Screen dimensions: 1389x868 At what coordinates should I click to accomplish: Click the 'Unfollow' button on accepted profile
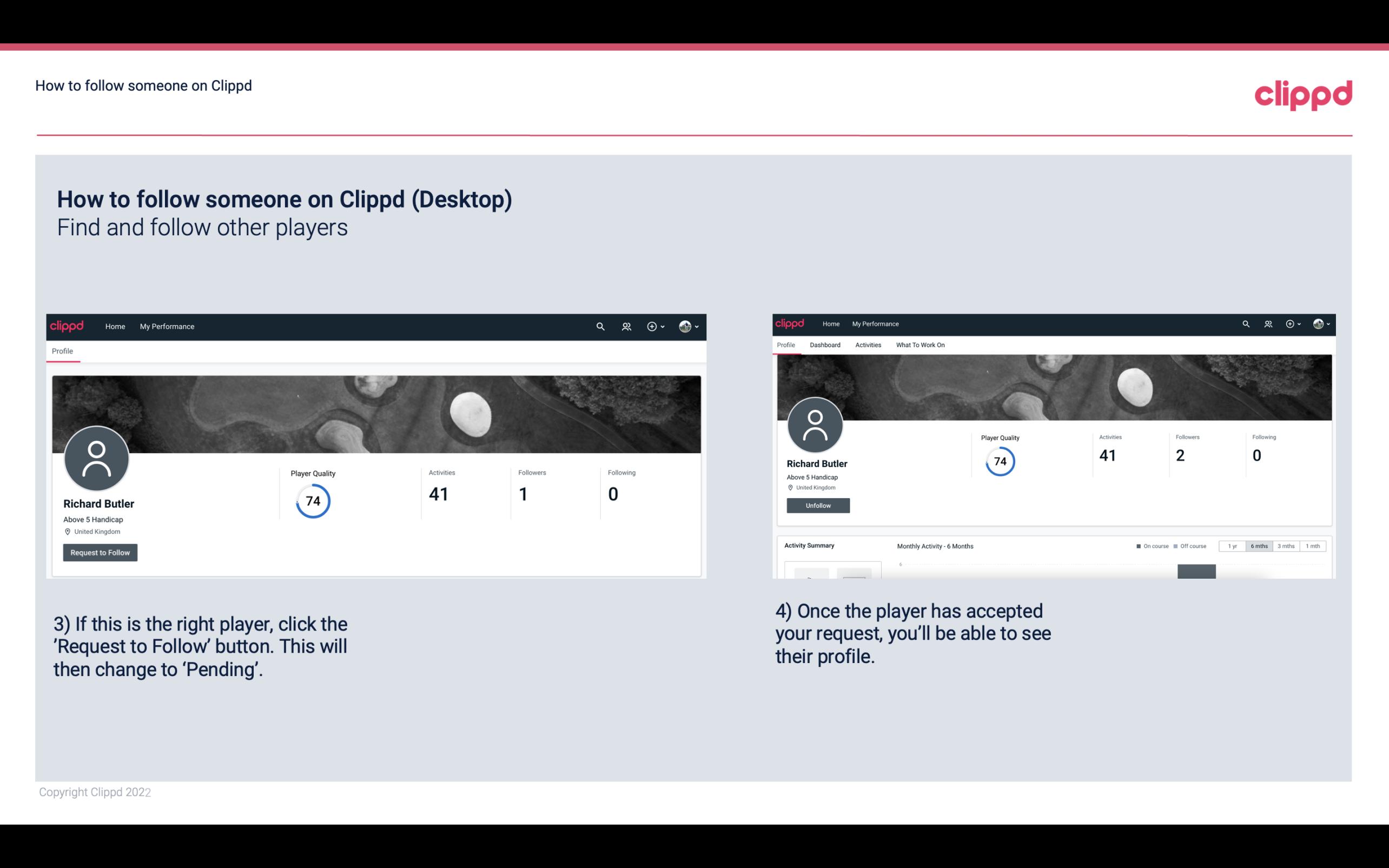click(x=818, y=504)
